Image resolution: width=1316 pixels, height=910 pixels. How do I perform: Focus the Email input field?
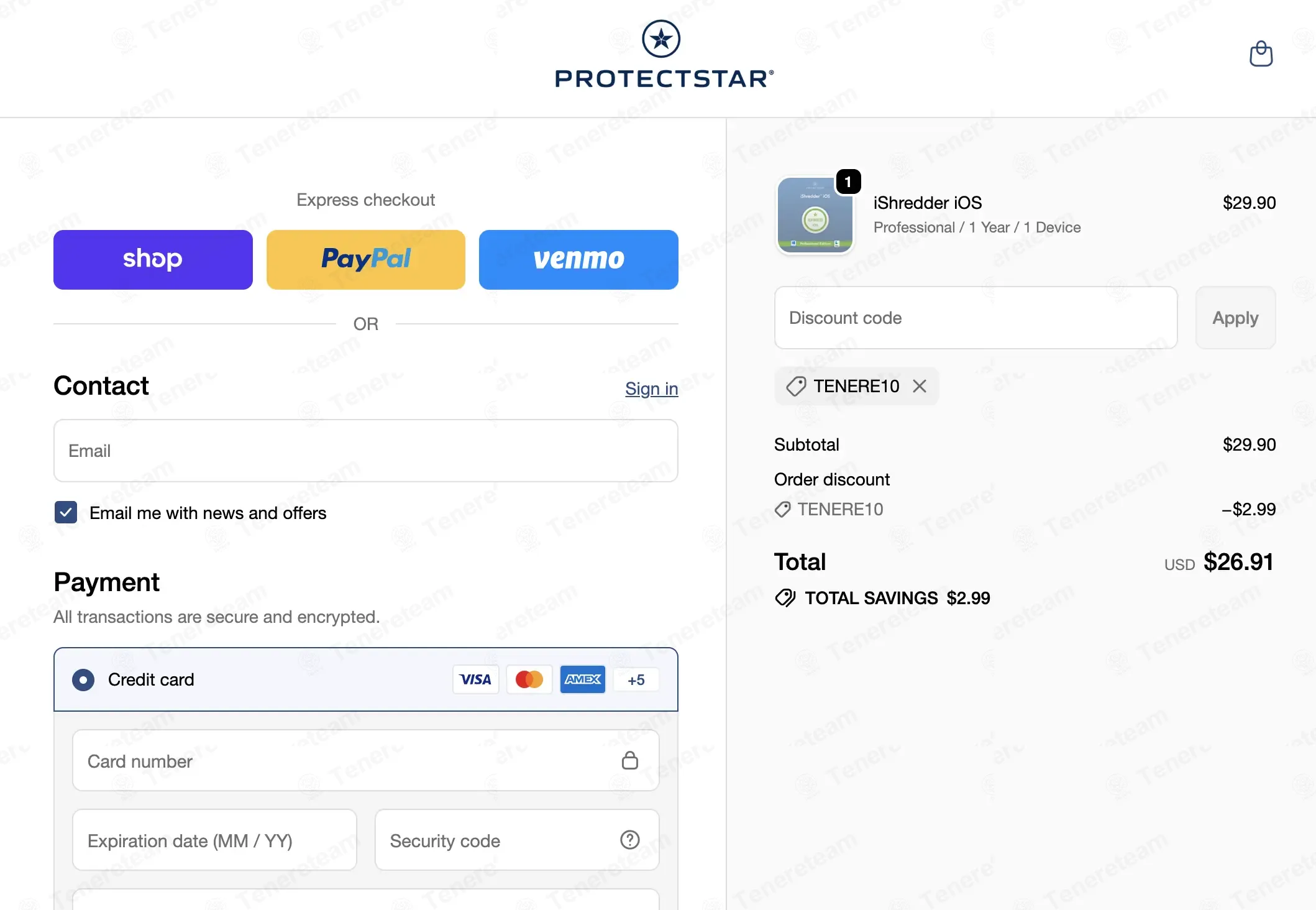pos(366,451)
